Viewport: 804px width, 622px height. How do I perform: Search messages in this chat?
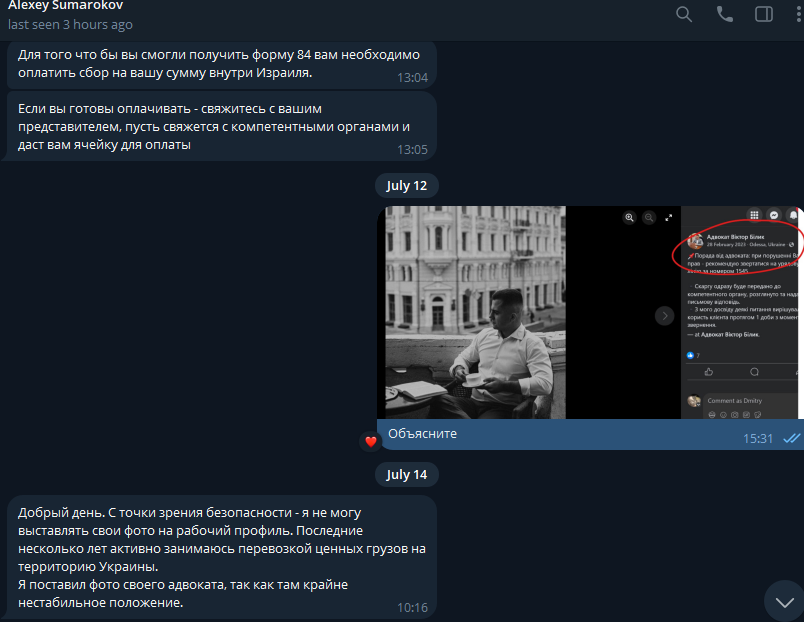[684, 14]
